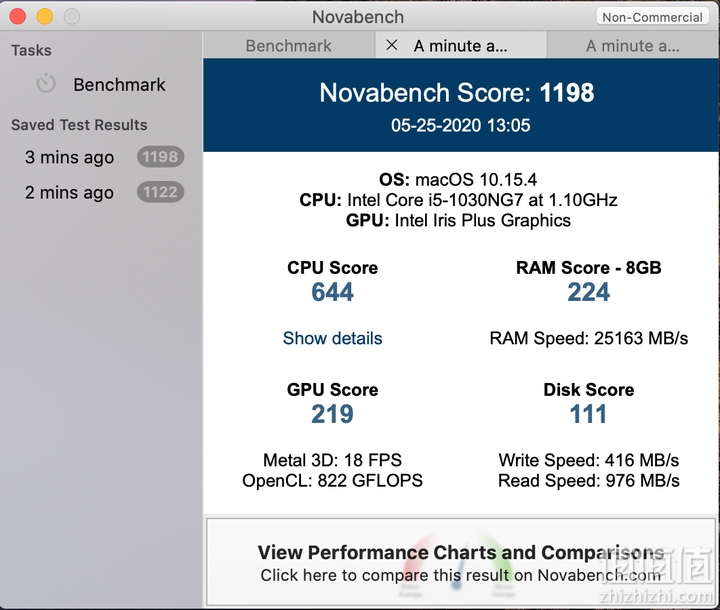Open View Performance Charts and Comparisons banner
Viewport: 720px width, 610px height.
tap(461, 562)
